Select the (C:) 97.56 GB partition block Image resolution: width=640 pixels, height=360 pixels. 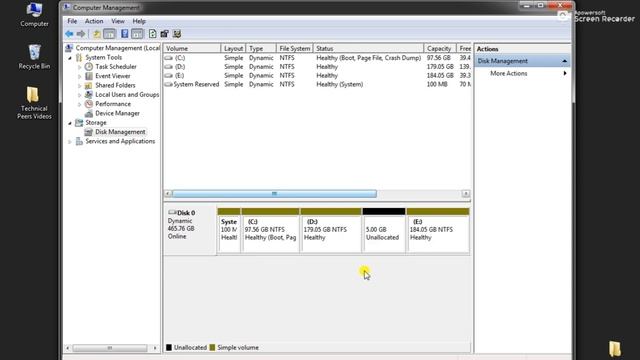pyautogui.click(x=270, y=231)
